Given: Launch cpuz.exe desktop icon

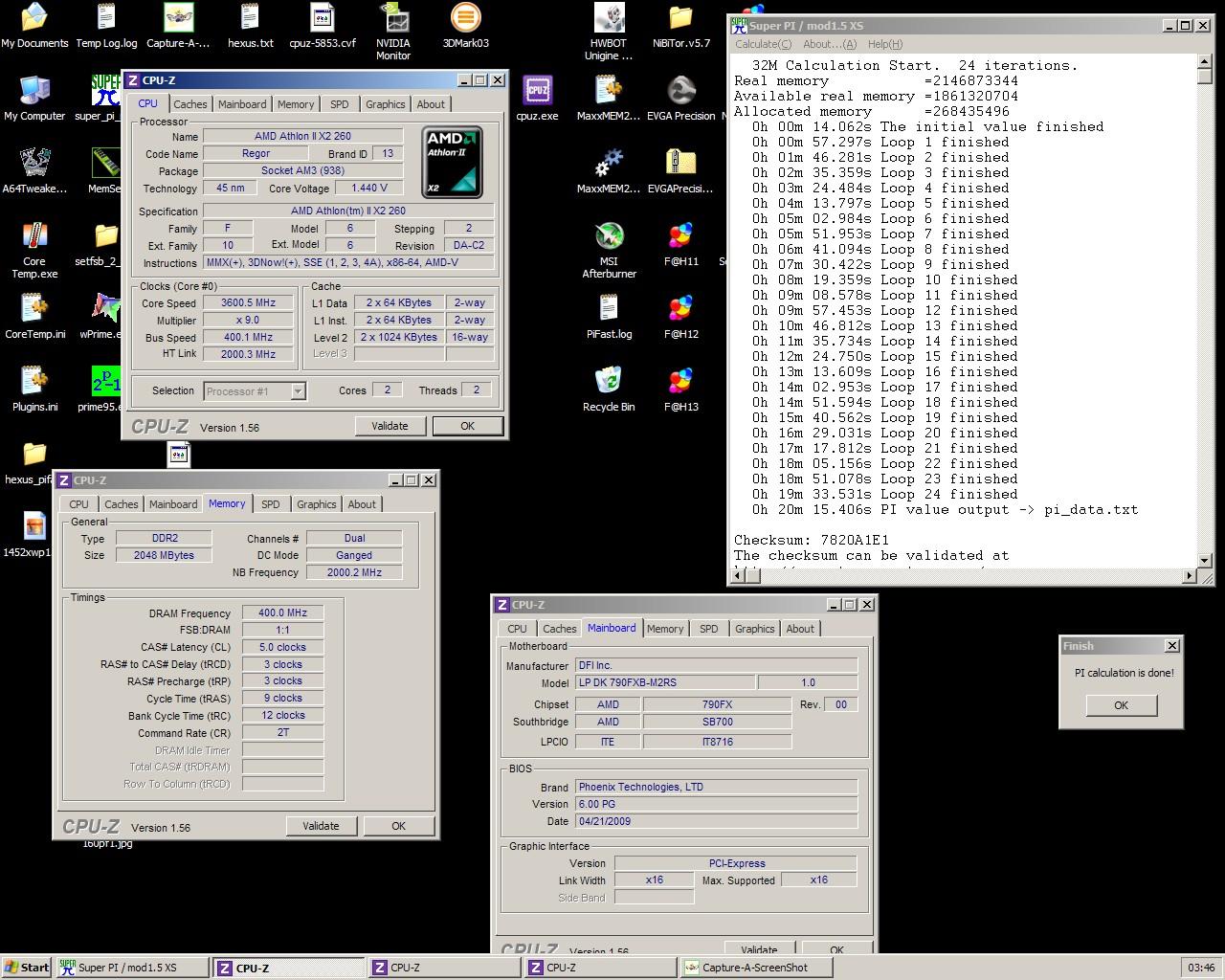Looking at the screenshot, I should click(537, 99).
